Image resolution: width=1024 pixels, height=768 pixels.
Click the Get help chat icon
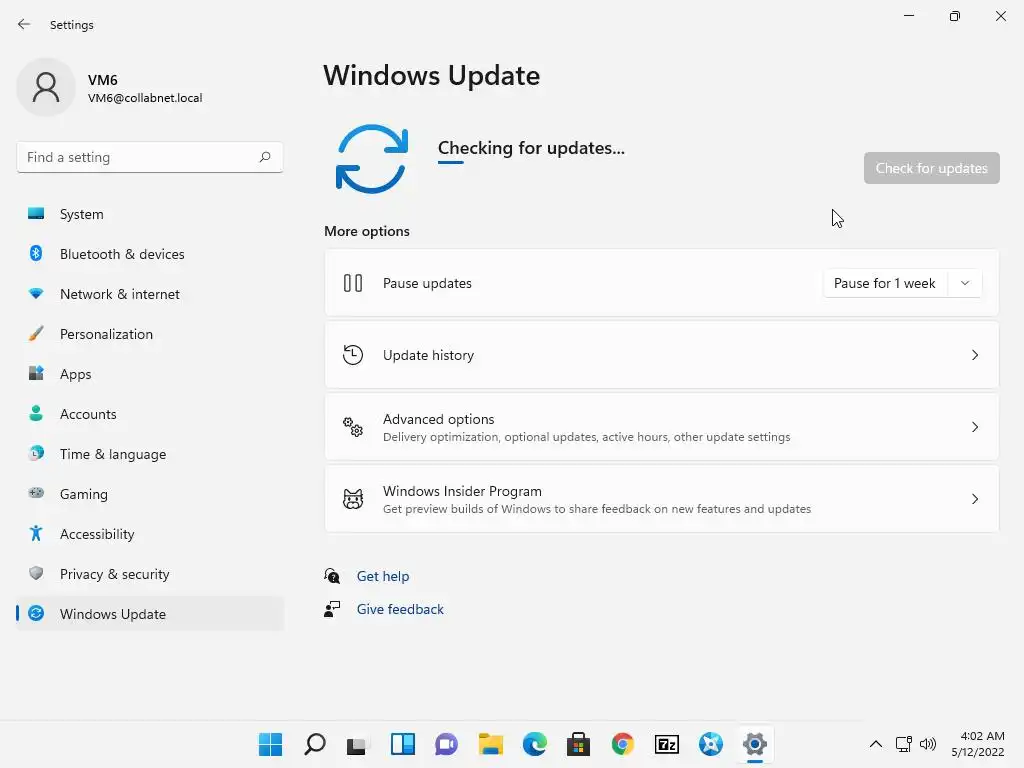[x=332, y=575]
